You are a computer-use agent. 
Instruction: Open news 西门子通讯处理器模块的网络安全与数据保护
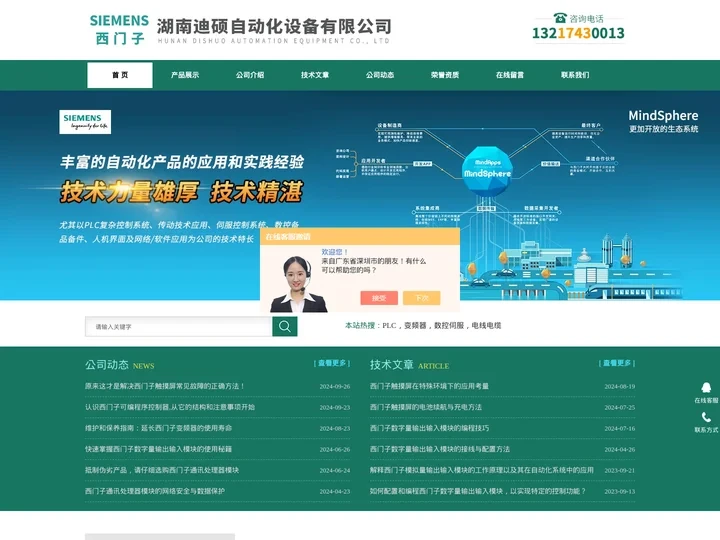[155, 491]
